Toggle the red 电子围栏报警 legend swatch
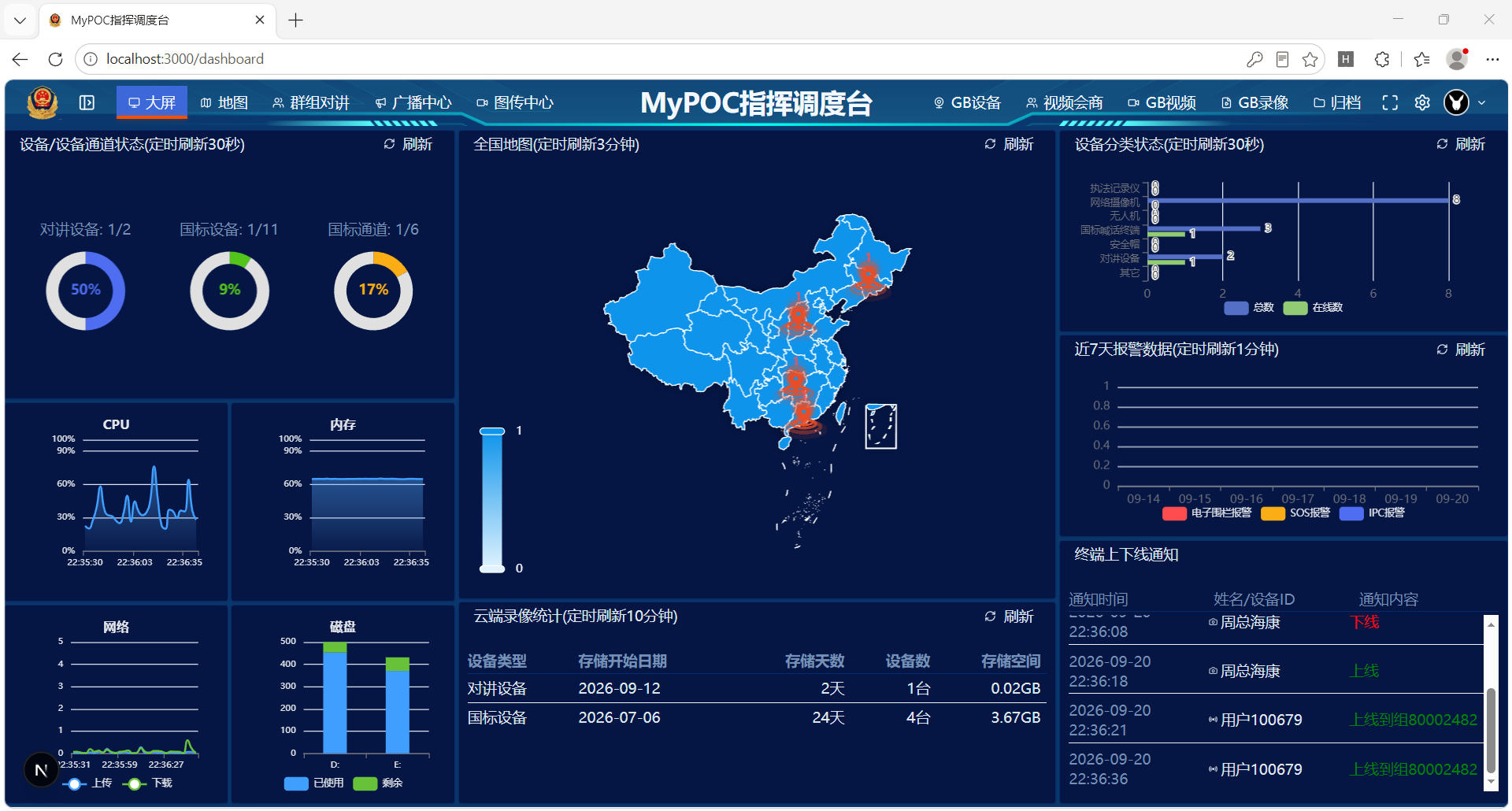Screen dimensions: 1512x811 click(1174, 513)
